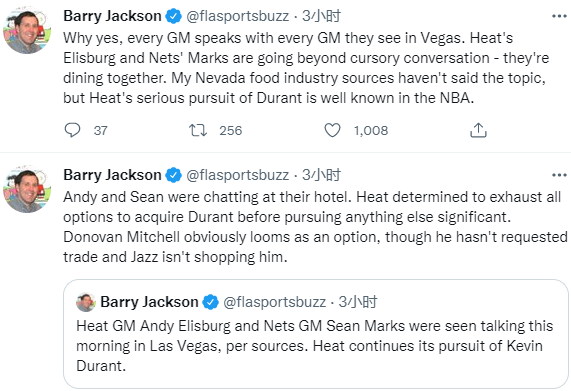Click the share icon on first tweet

pyautogui.click(x=478, y=130)
